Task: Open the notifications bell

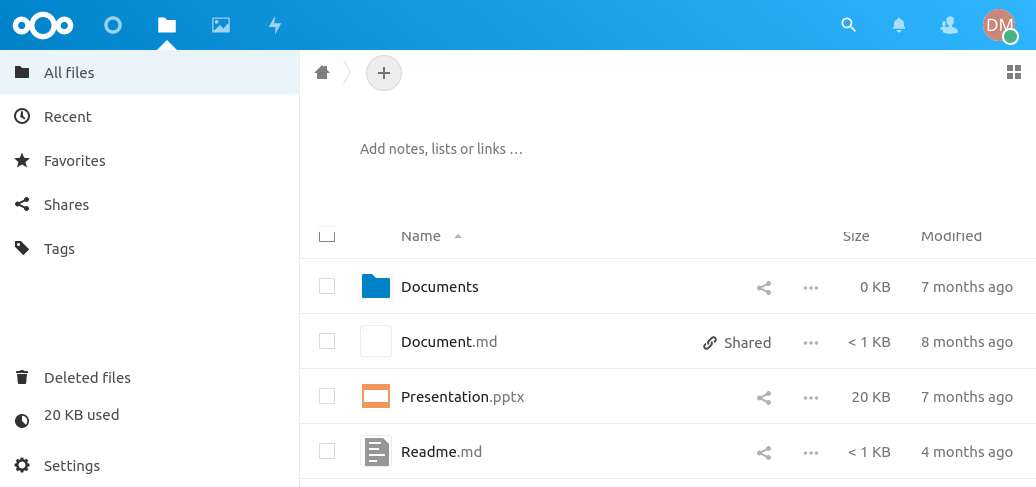Action: coord(899,25)
